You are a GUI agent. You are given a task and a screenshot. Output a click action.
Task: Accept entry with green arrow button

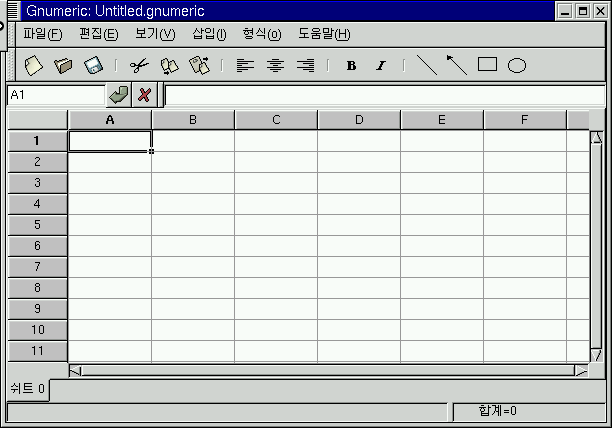click(119, 95)
